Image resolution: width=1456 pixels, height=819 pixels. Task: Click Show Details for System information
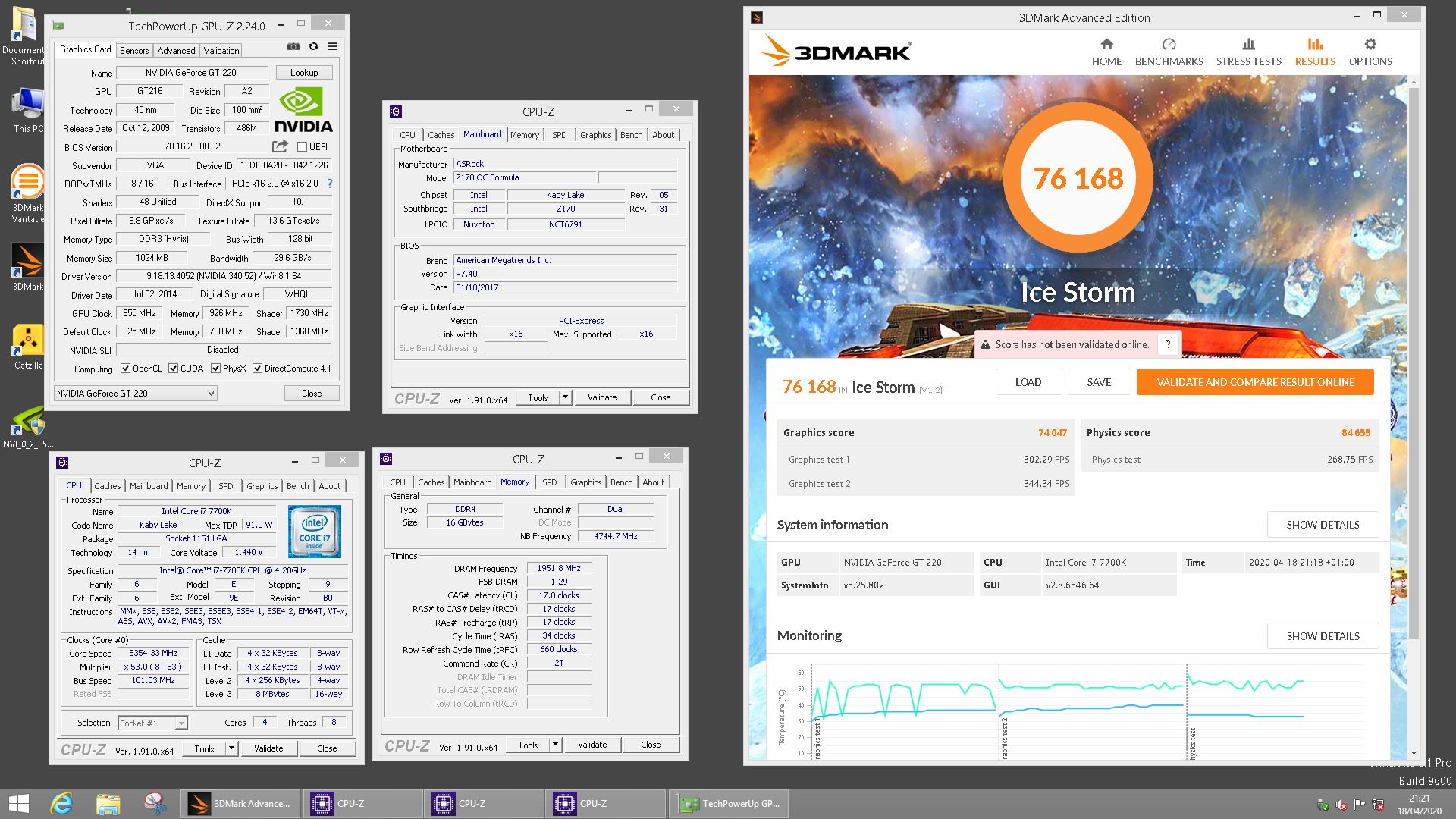point(1323,525)
